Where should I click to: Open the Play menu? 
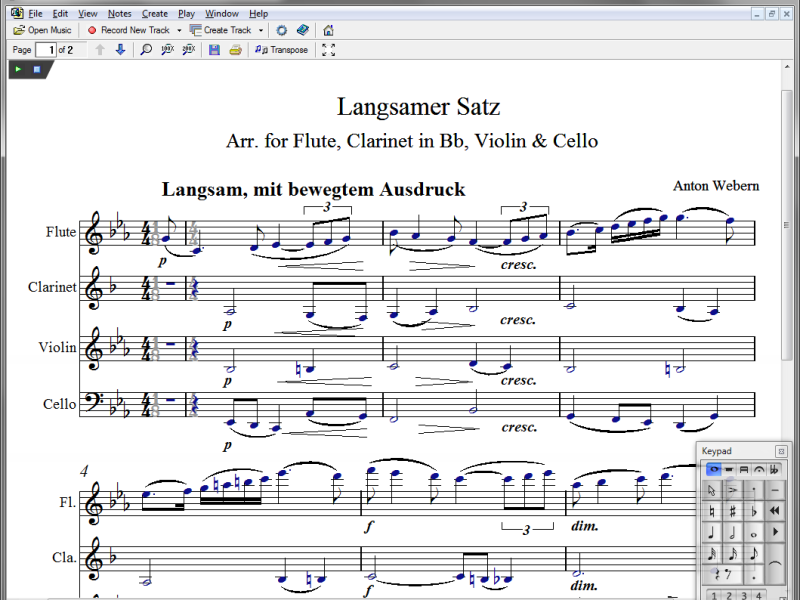[x=186, y=14]
